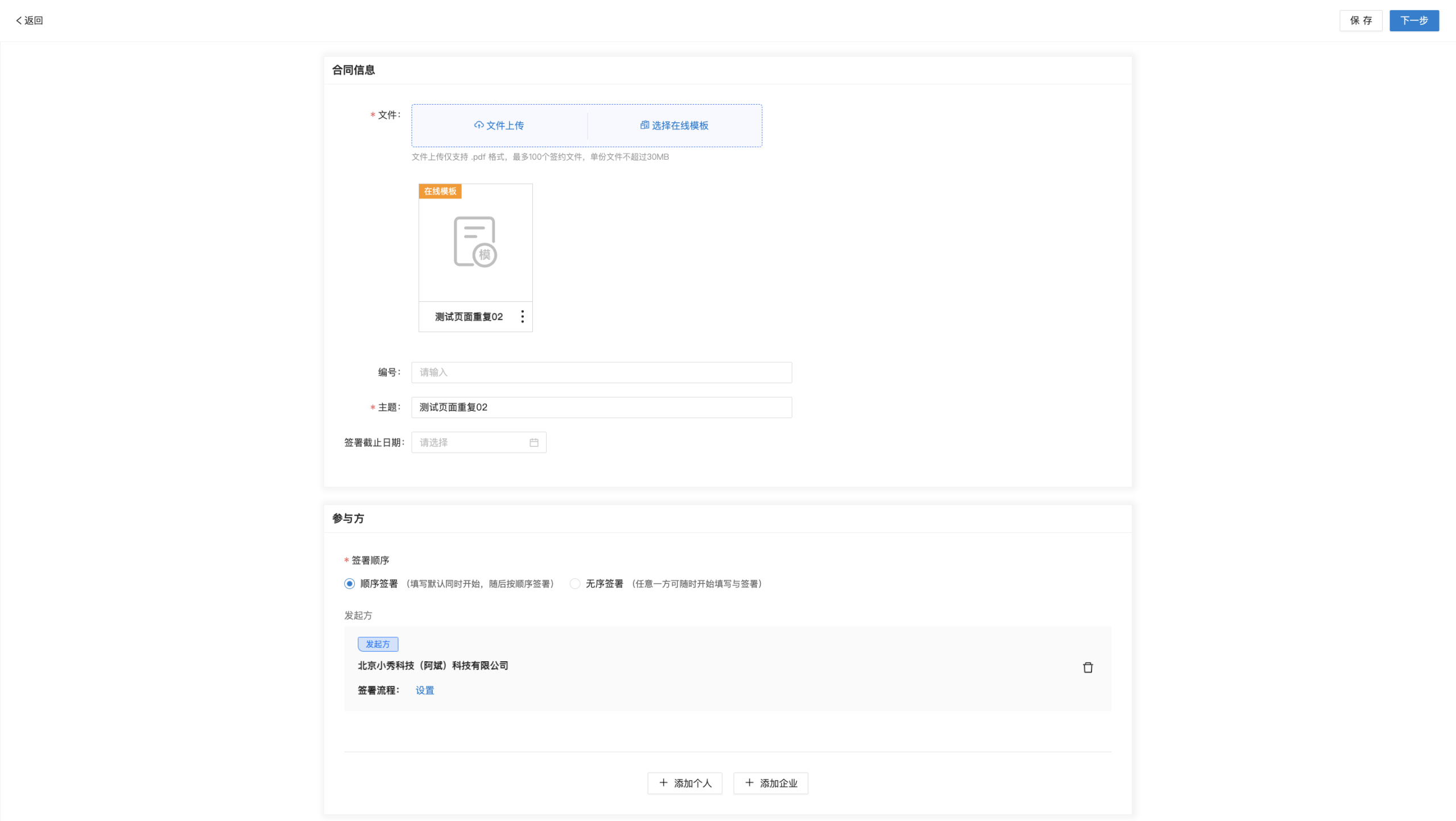Screen dimensions: 1456x821
Task: Click the calendar icon in 签署截止日期 field
Action: click(533, 442)
